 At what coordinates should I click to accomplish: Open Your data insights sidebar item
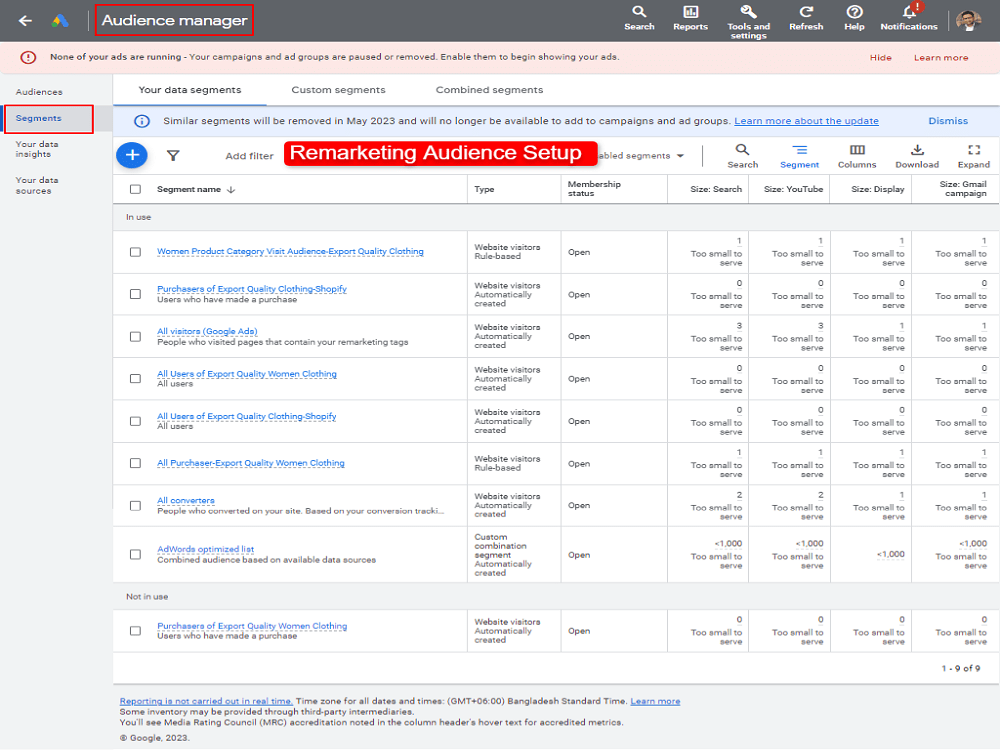tap(36, 149)
